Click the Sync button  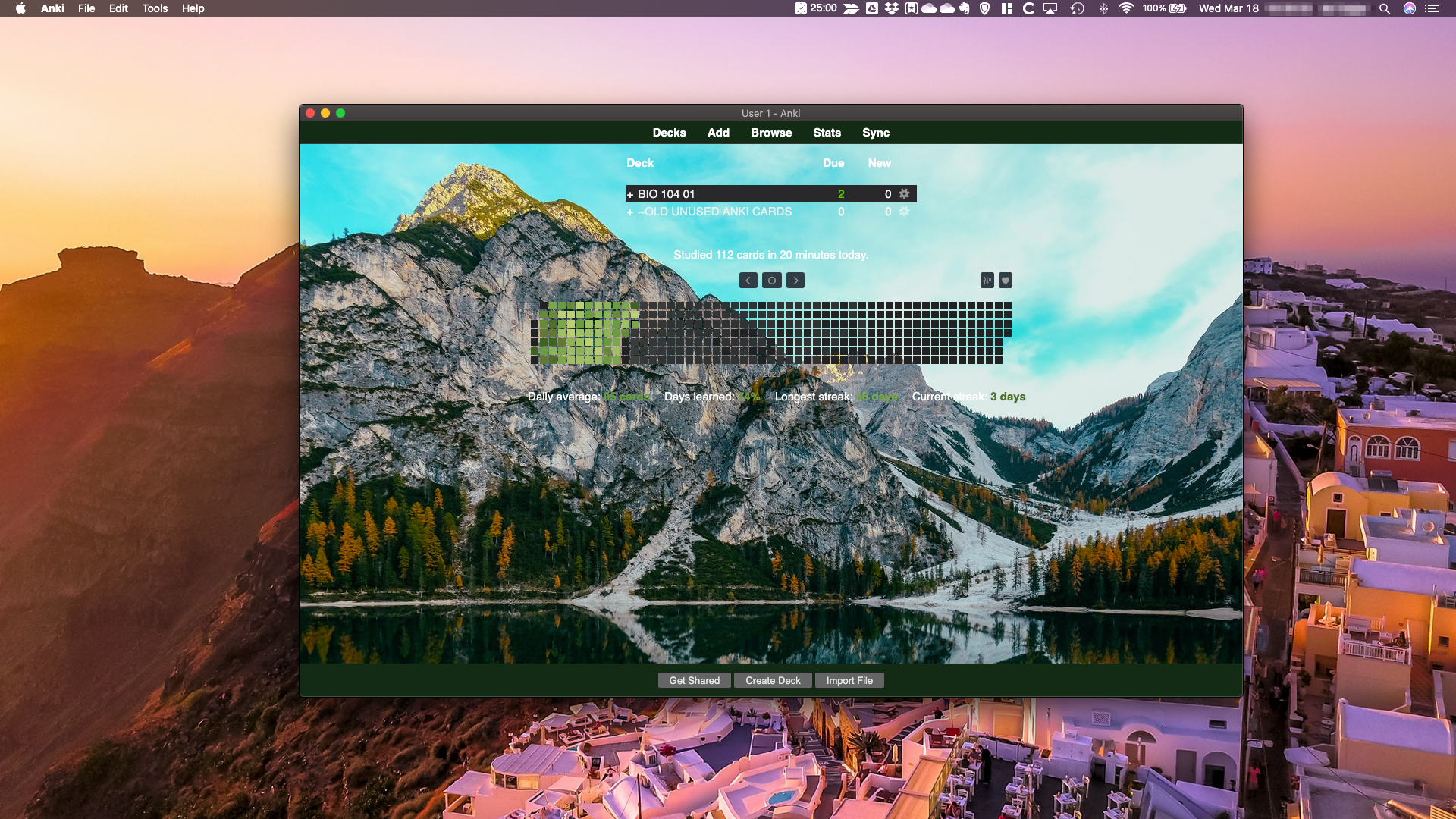[875, 133]
